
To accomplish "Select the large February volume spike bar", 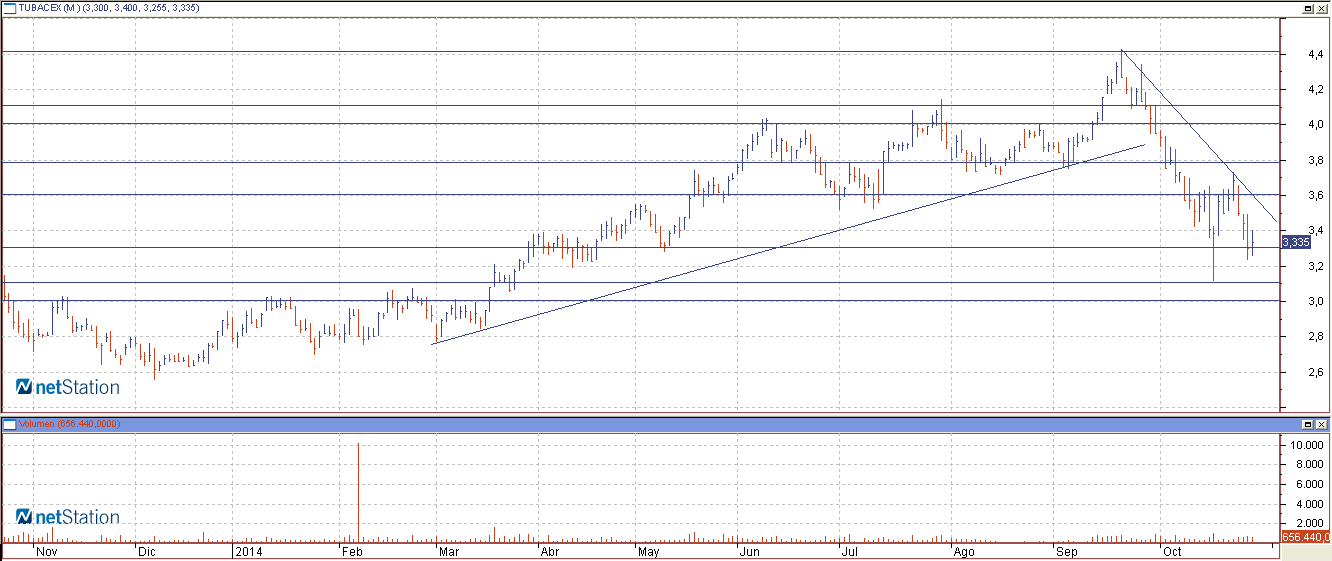I will pos(357,491).
